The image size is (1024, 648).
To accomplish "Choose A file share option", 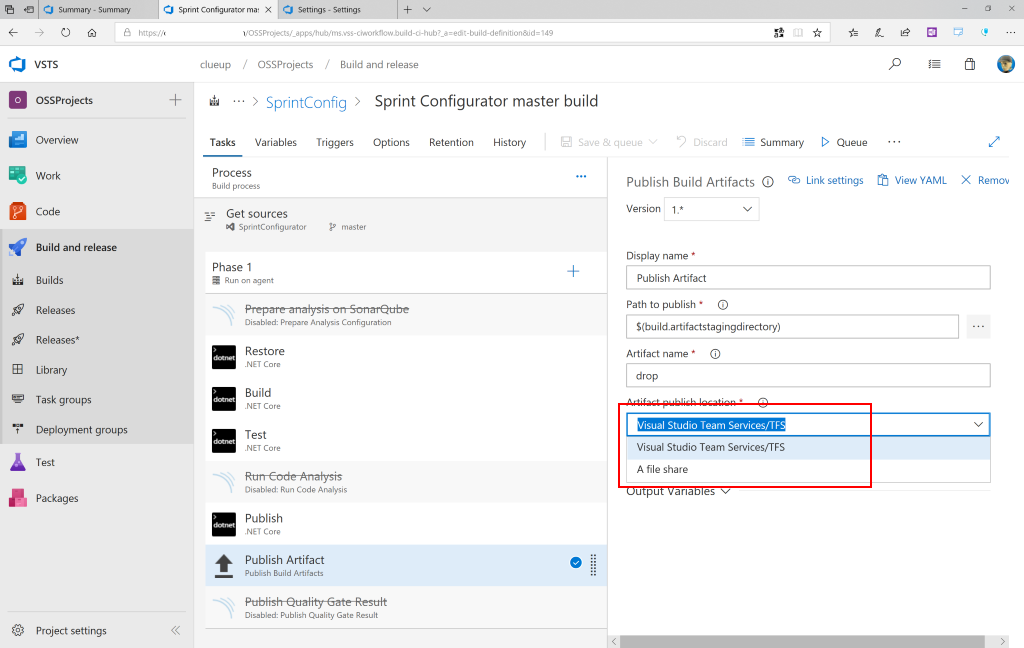I will click(808, 470).
